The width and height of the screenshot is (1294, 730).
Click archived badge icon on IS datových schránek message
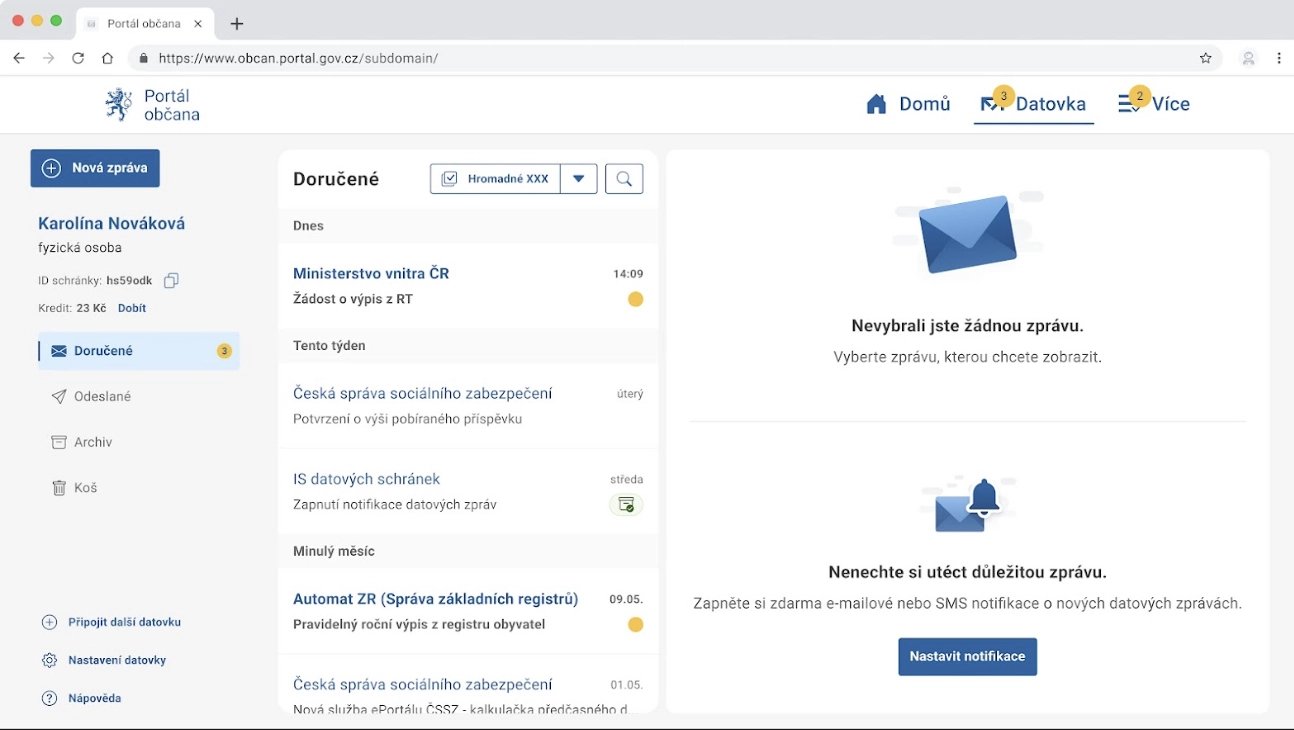click(x=626, y=505)
